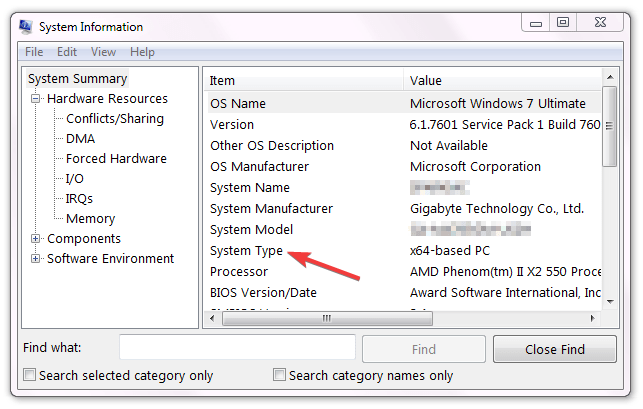The image size is (643, 409).
Task: Select the IRQs tree item
Action: [79, 199]
